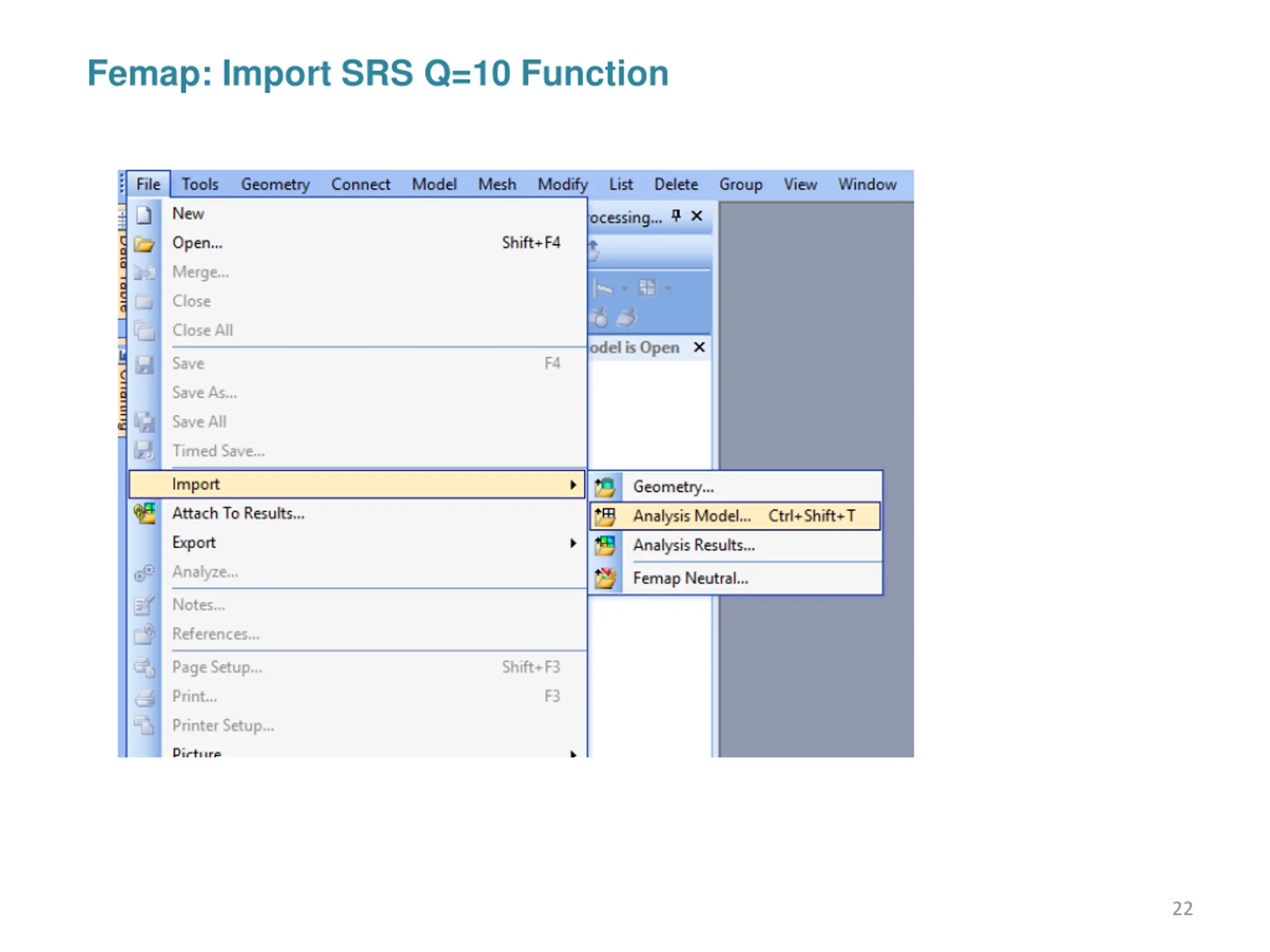The height and width of the screenshot is (952, 1270).
Task: Click the Page Setup... entry
Action: pyautogui.click(x=357, y=667)
